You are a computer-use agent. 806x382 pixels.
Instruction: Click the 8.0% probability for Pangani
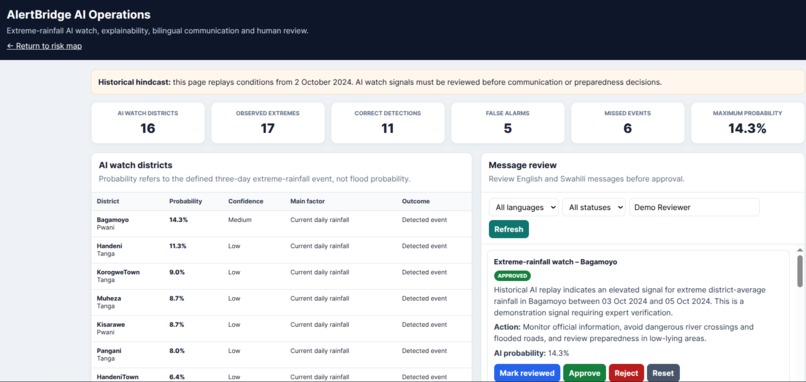pos(177,351)
